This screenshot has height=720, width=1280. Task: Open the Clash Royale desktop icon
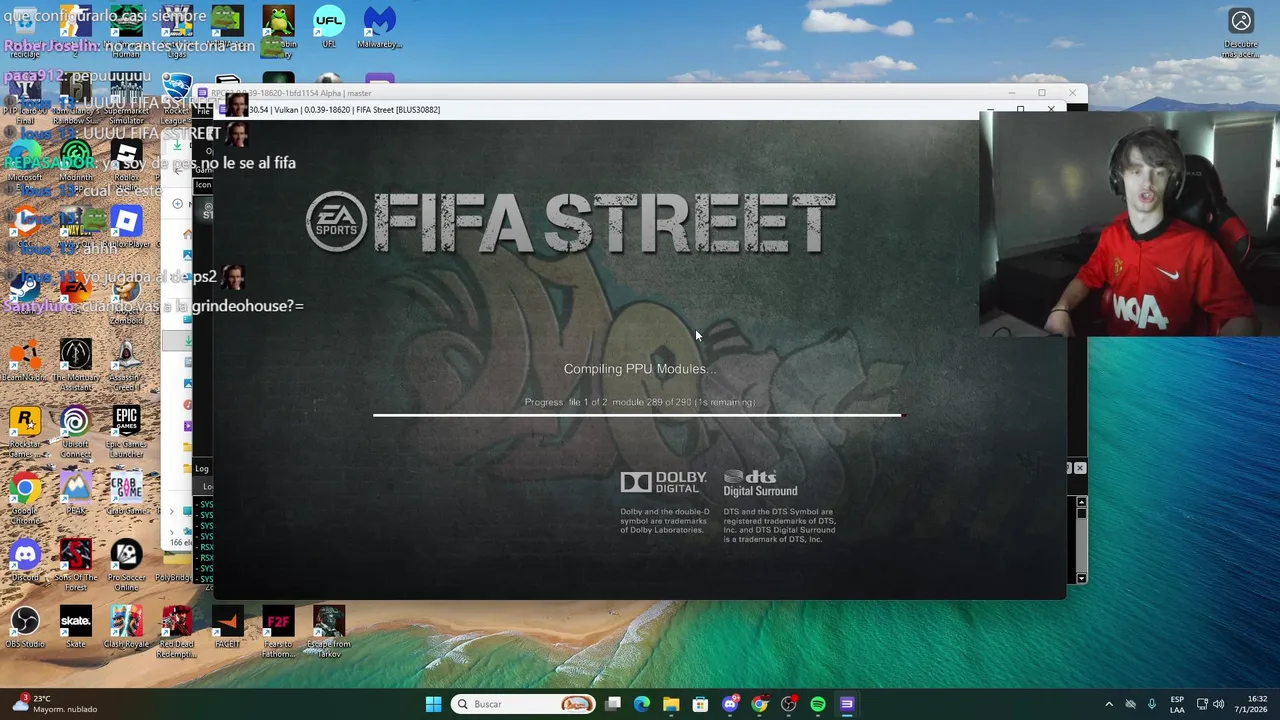point(126,627)
